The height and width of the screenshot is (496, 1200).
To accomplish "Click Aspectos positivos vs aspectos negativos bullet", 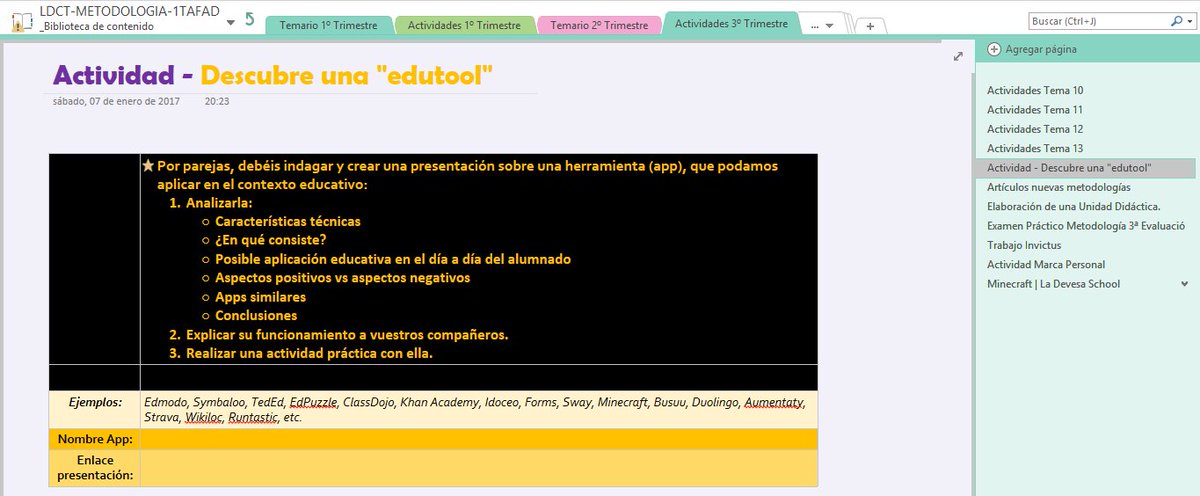I will tap(342, 278).
